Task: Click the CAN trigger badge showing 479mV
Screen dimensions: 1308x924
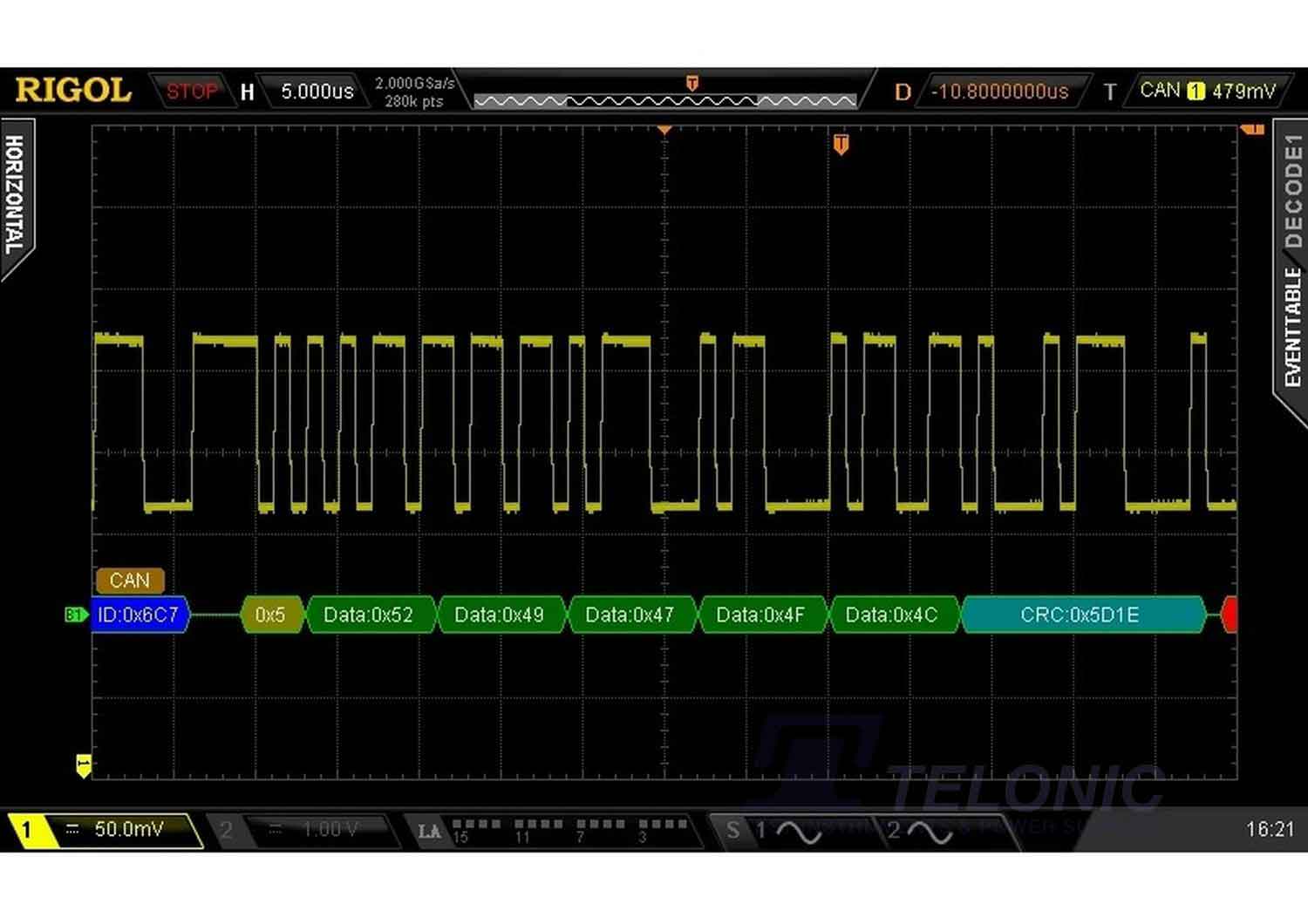Action: (x=1208, y=90)
